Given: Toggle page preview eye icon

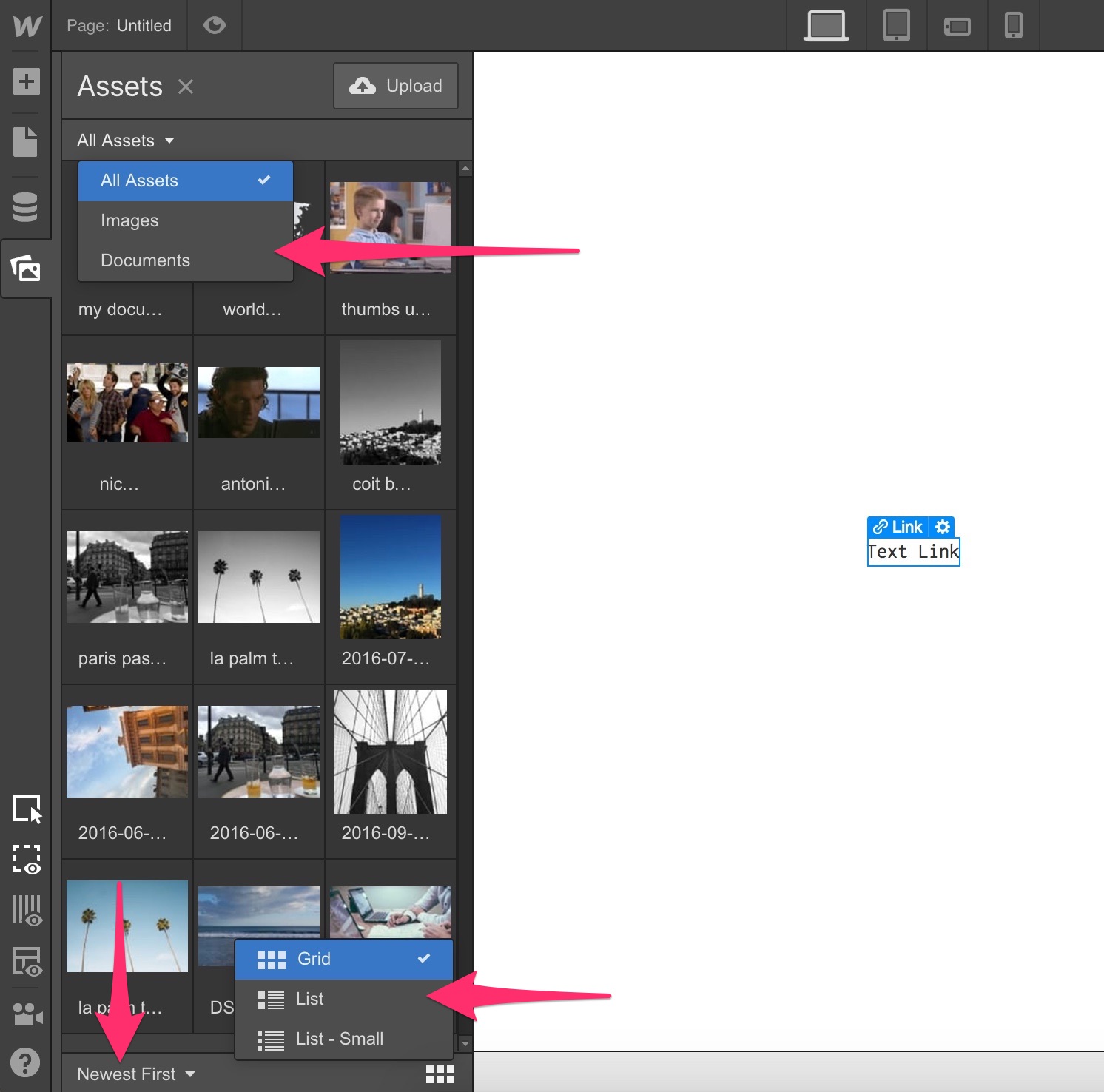Looking at the screenshot, I should (215, 25).
